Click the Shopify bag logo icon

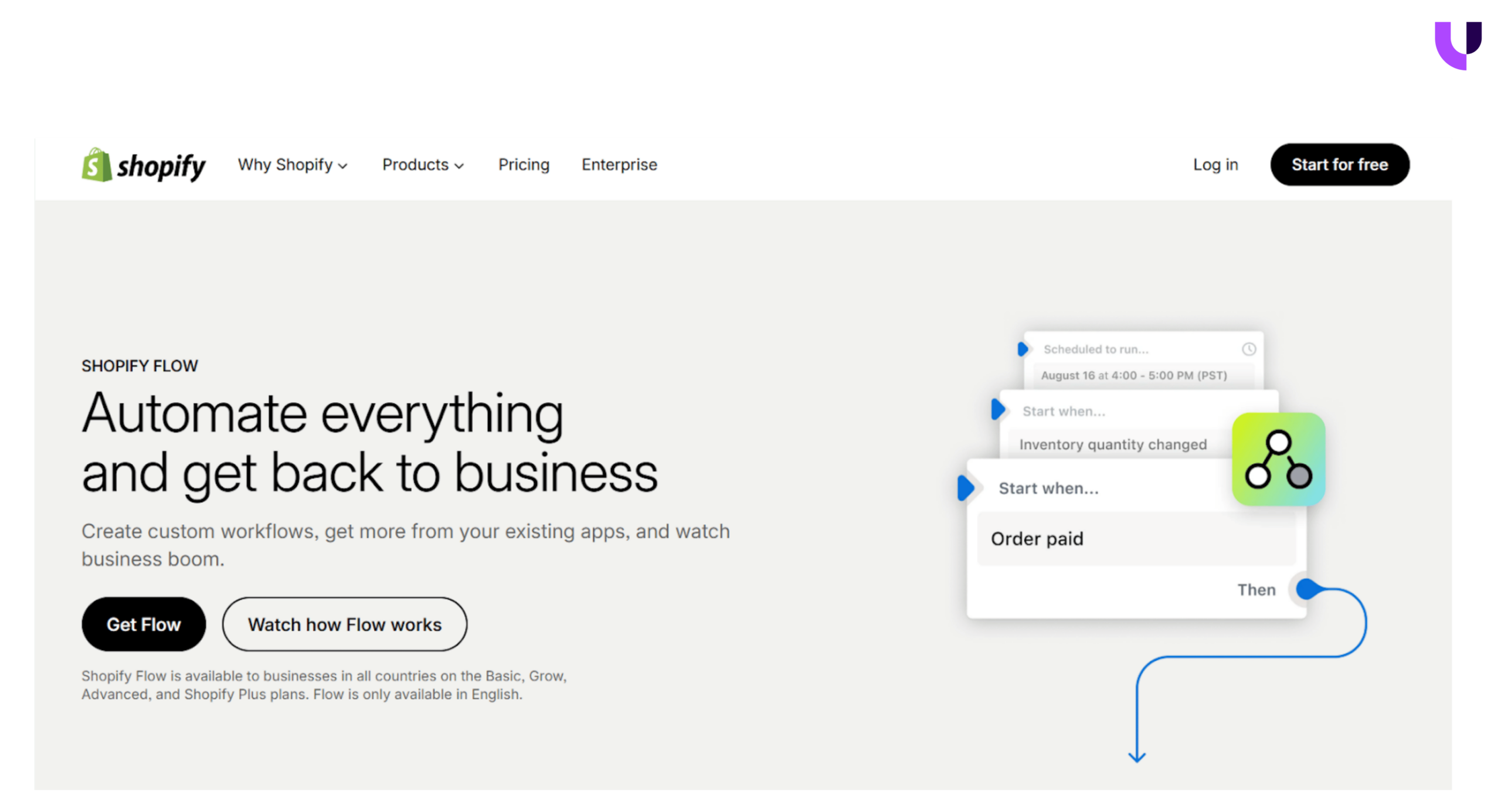96,165
